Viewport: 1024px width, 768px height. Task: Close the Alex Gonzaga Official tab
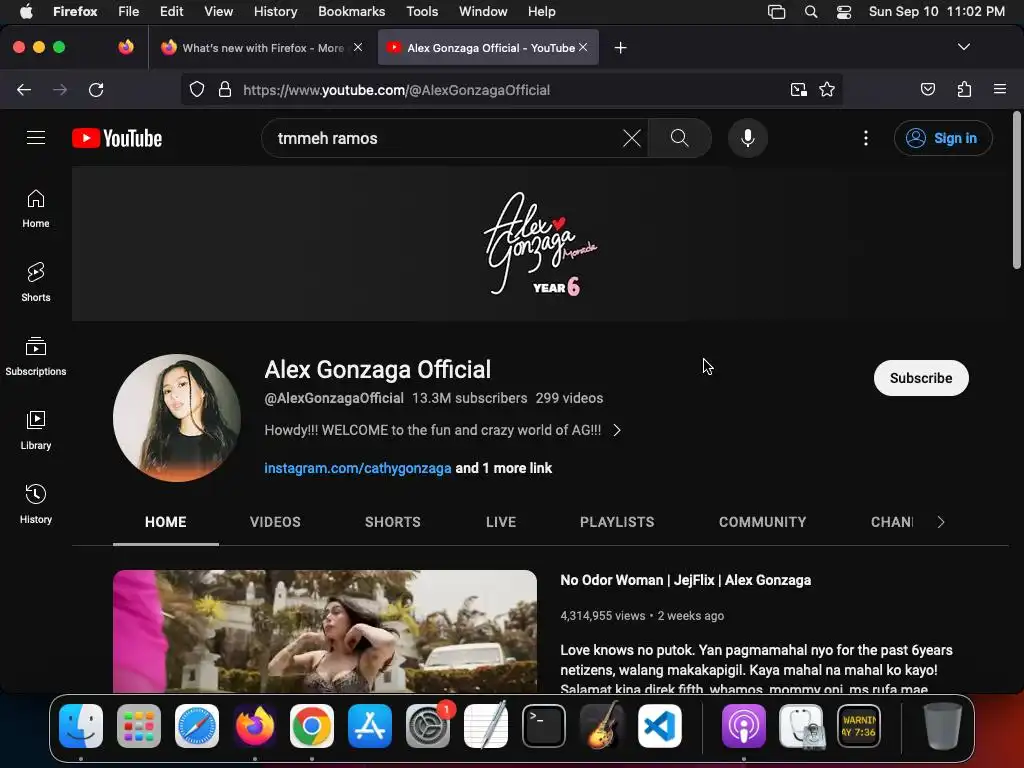tap(583, 47)
